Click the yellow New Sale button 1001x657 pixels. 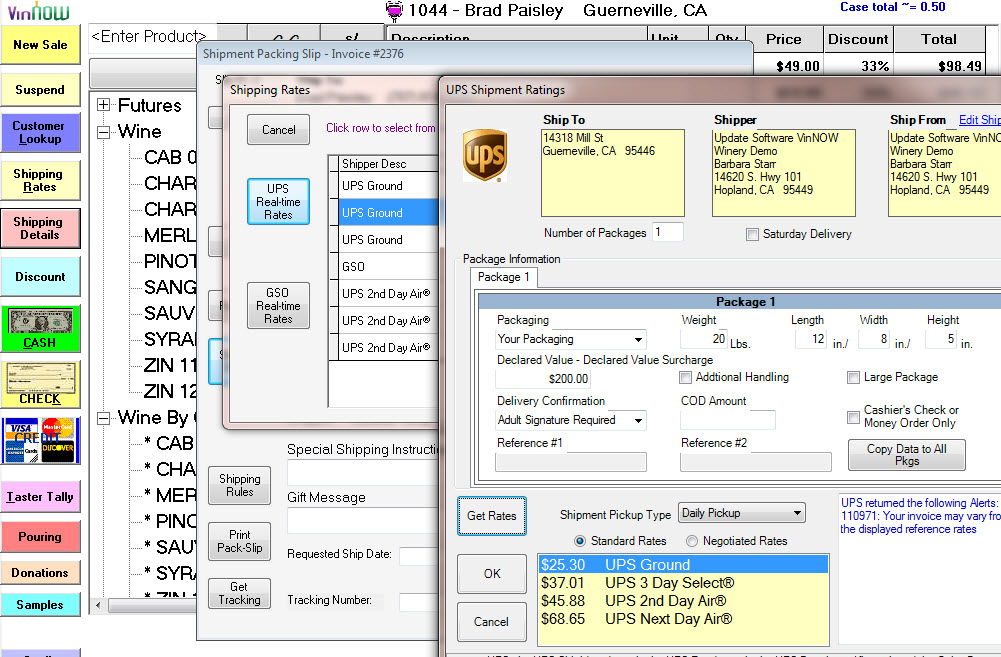(40, 45)
